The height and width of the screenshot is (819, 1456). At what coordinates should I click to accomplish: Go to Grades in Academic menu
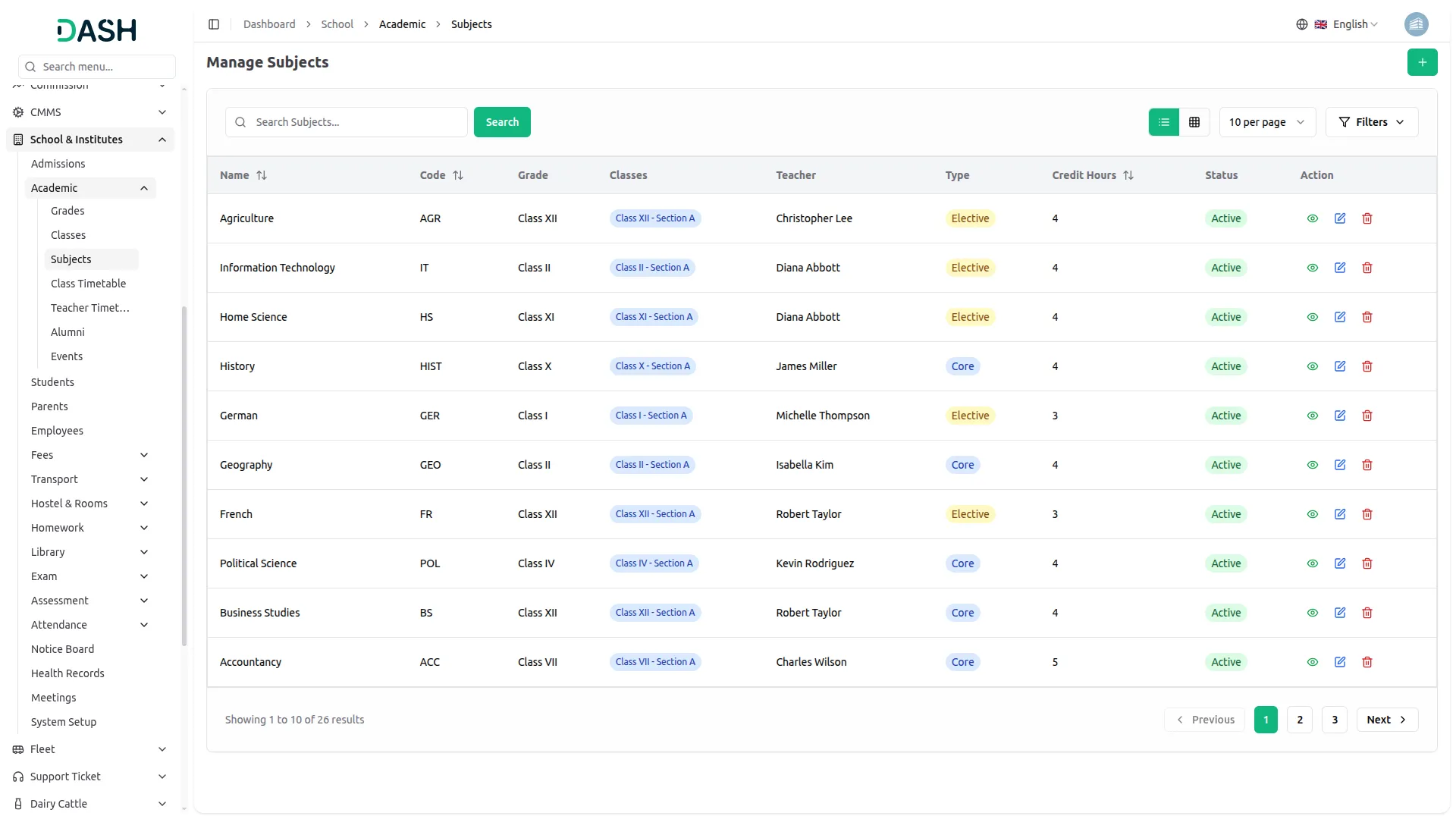coord(67,211)
